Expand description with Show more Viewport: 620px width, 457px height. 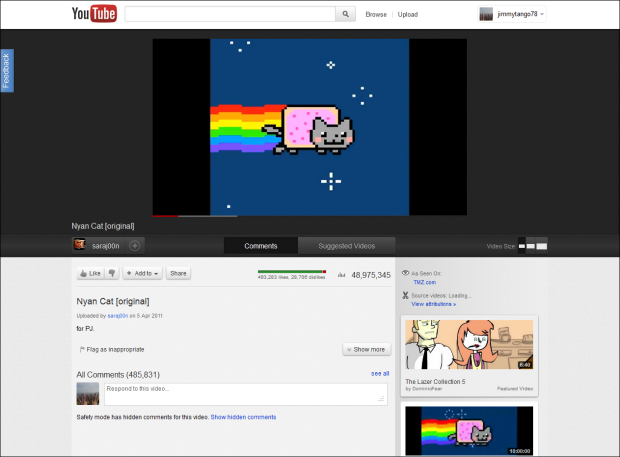pos(366,349)
